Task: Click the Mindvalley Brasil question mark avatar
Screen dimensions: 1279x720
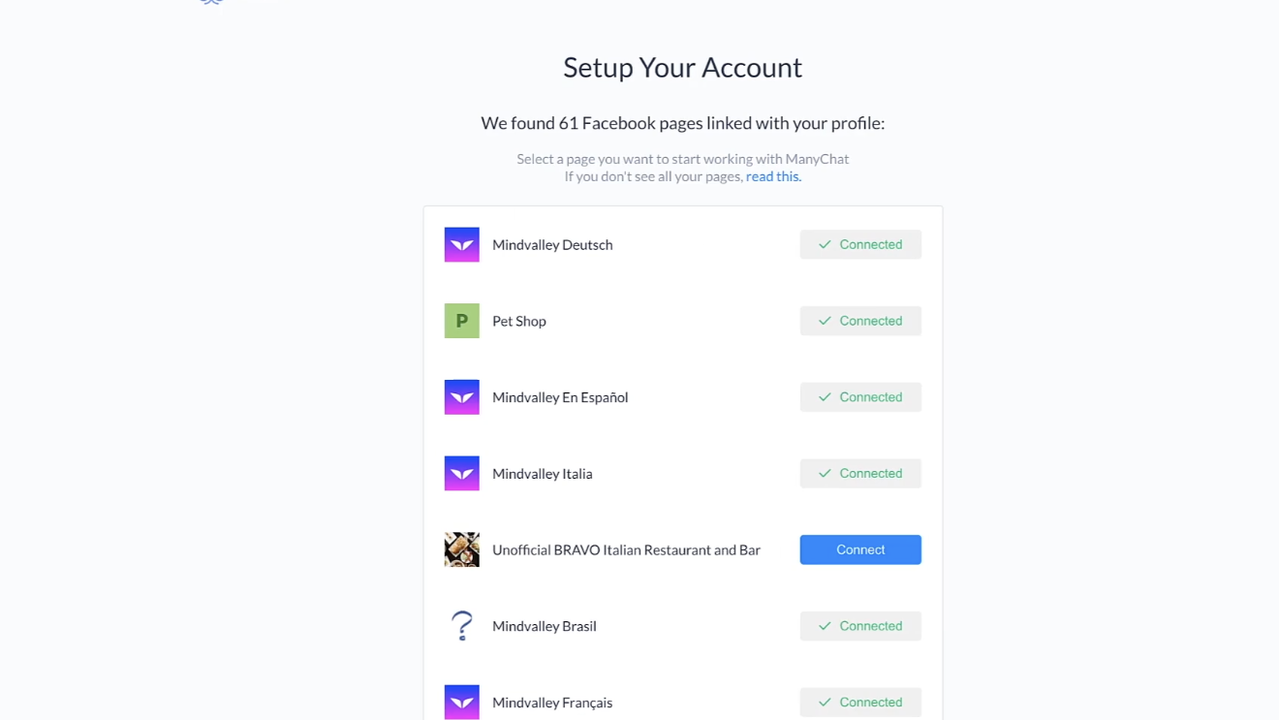Action: (x=461, y=625)
